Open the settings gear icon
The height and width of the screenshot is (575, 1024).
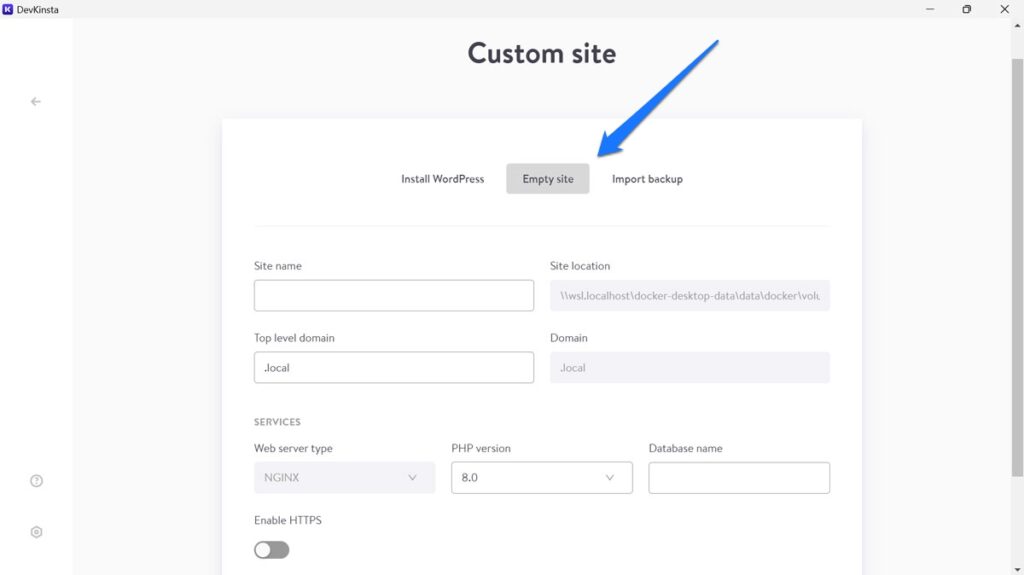coord(37,532)
